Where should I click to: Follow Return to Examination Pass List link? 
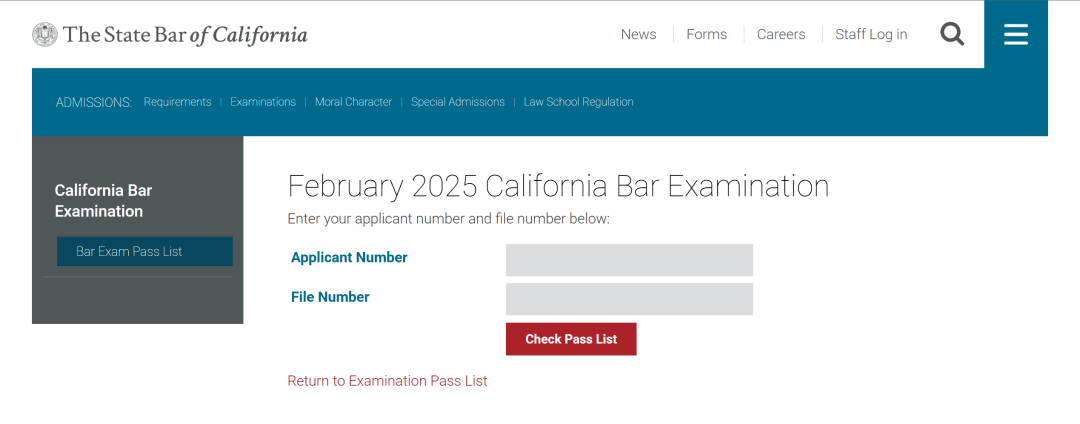pos(387,381)
